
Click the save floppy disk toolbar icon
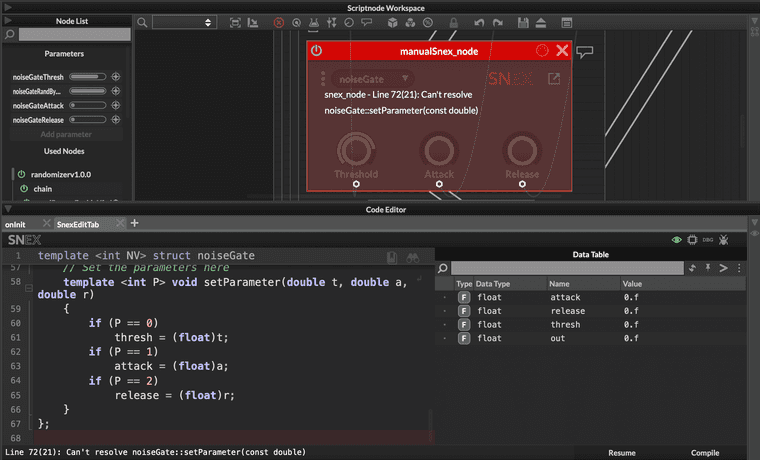[524, 22]
